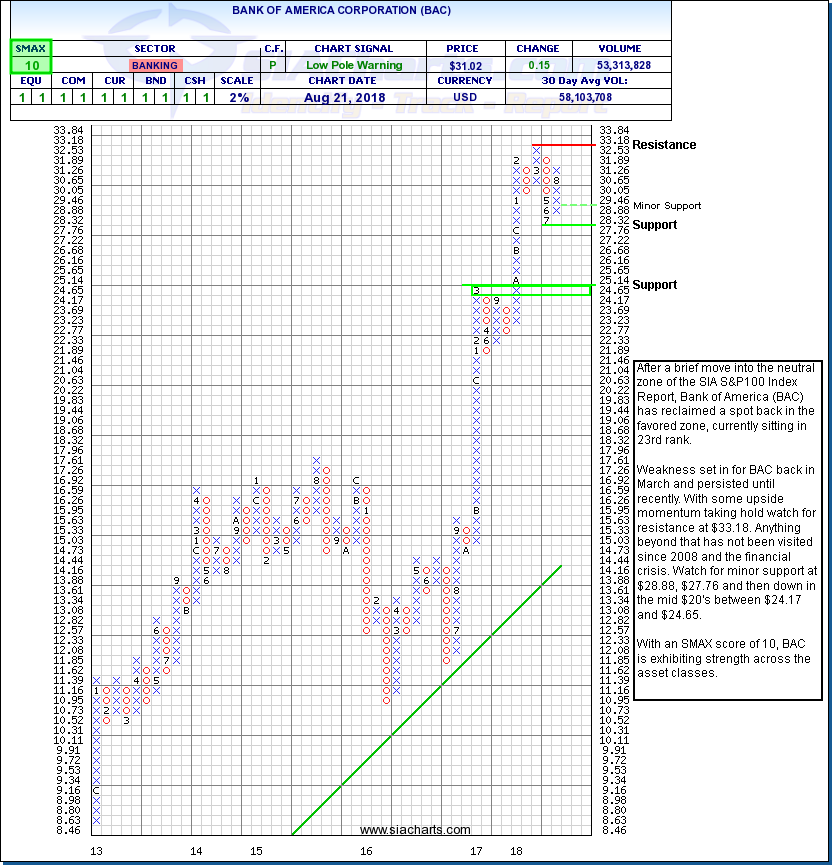Viewport: 832px width, 865px height.
Task: Click the year 16 label on the x-axis
Action: point(366,851)
